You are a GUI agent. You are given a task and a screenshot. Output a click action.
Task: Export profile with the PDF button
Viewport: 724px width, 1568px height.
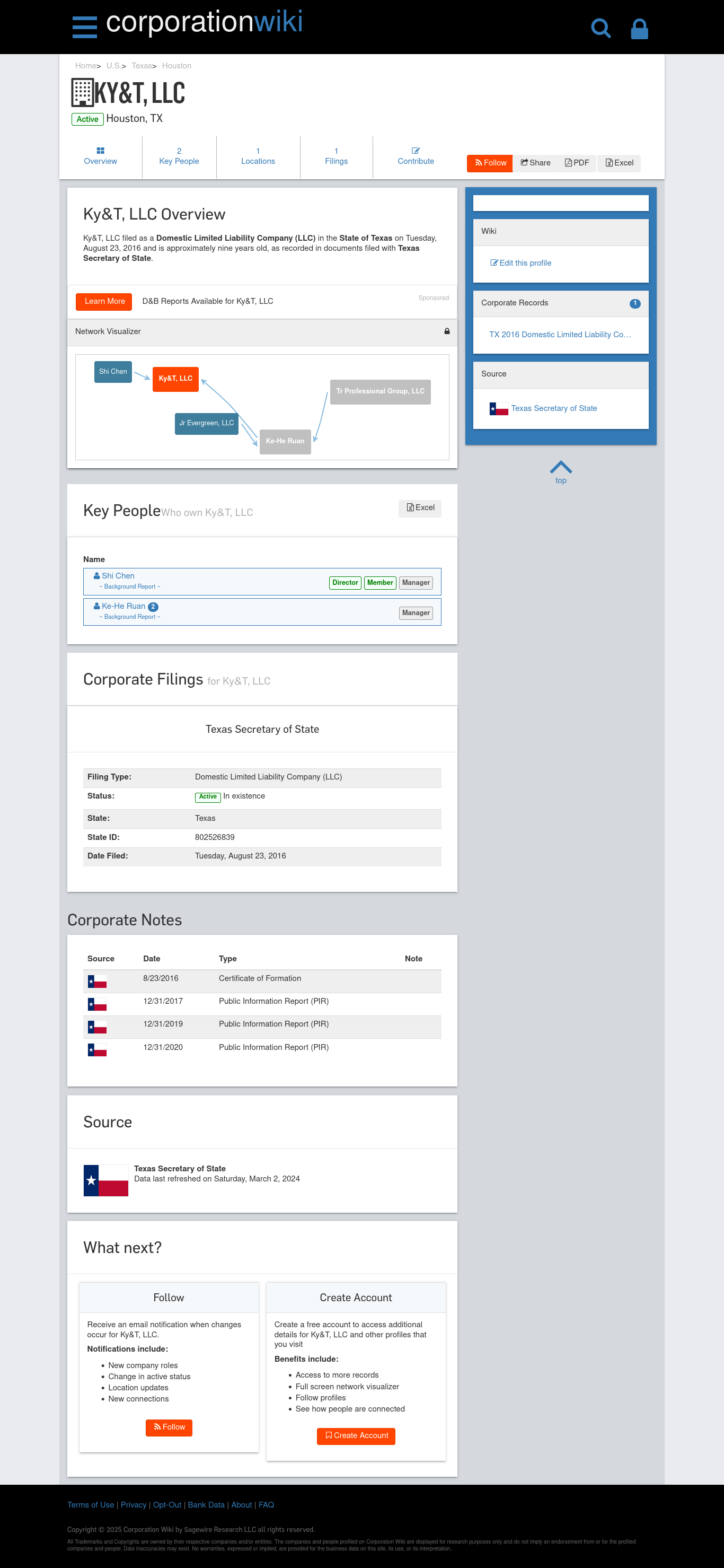pyautogui.click(x=577, y=163)
